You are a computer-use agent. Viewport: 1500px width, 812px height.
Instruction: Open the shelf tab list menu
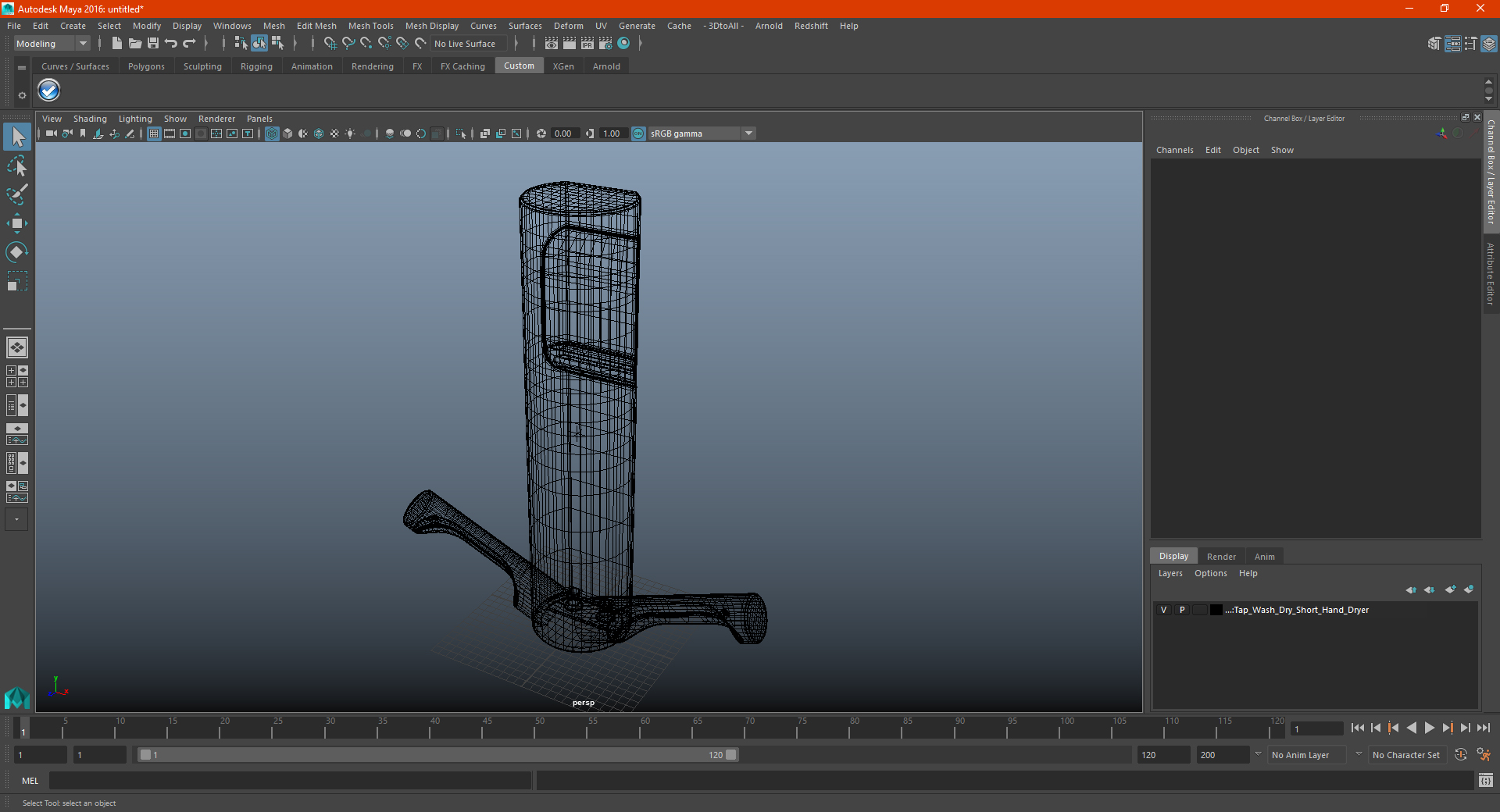pyautogui.click(x=22, y=68)
